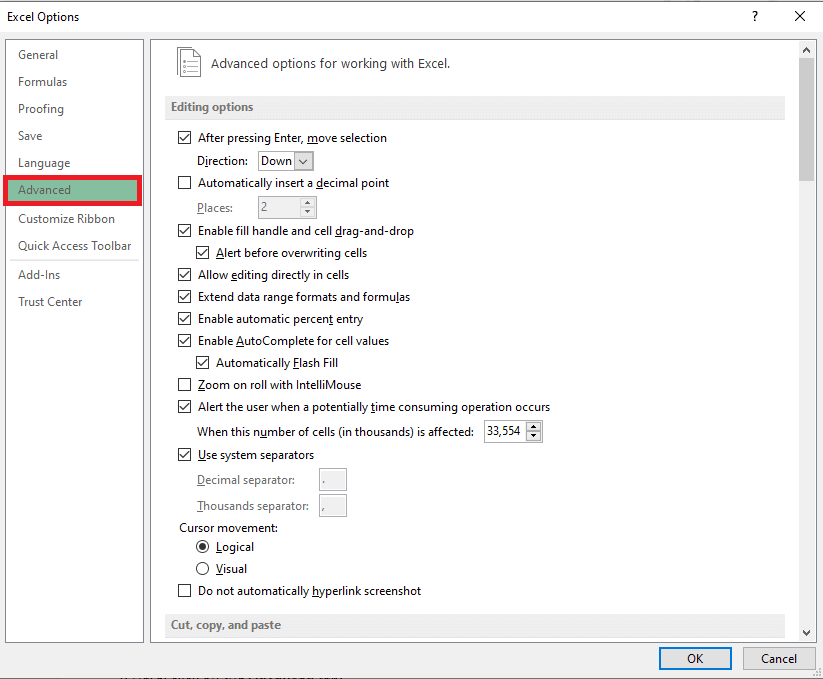Open the Trust Center category
This screenshot has width=823, height=679.
50,302
